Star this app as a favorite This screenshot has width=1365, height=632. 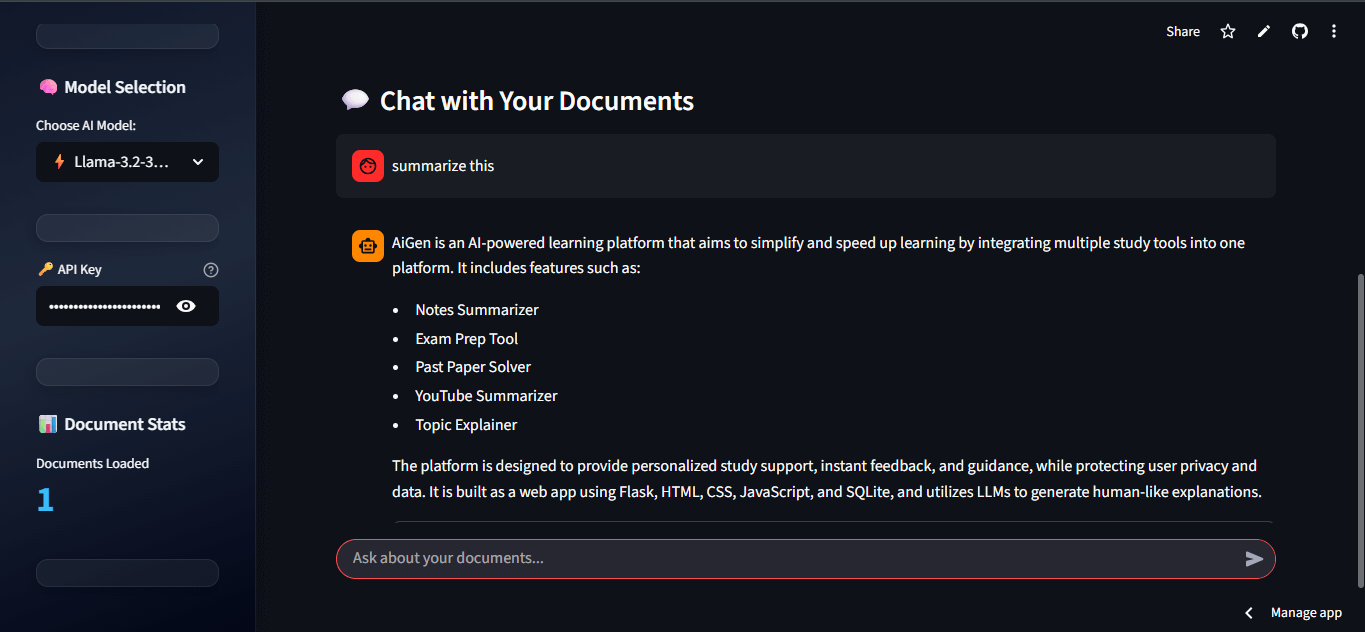click(x=1227, y=31)
